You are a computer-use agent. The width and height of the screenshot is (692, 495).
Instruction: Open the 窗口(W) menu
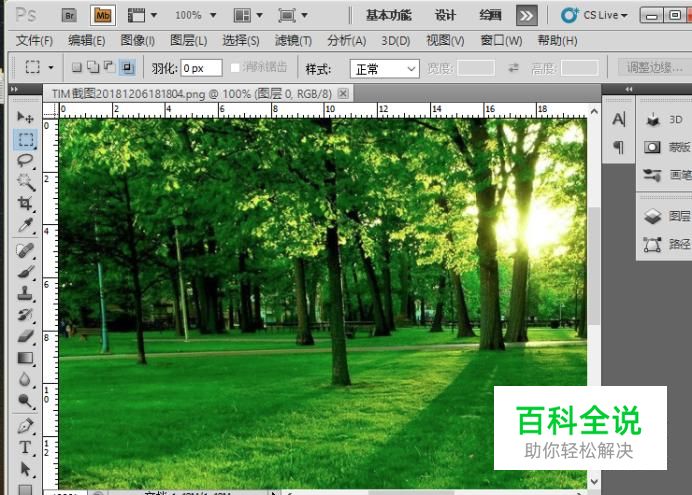pos(501,41)
